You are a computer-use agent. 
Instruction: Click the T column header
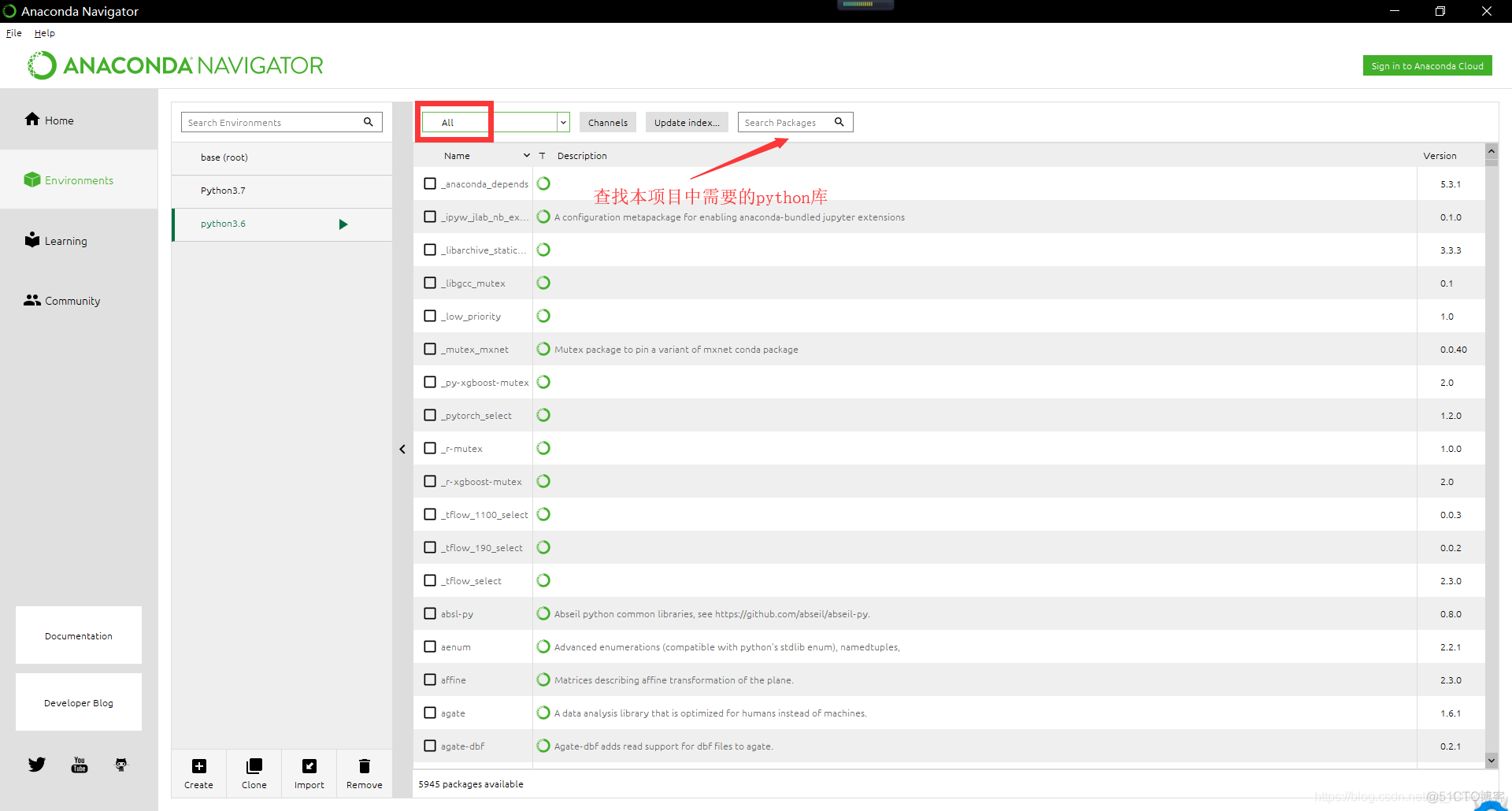(x=542, y=156)
